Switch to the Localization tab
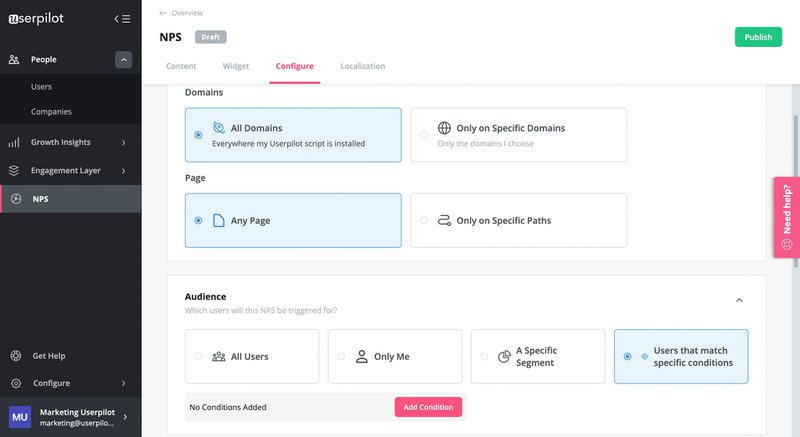This screenshot has height=437, width=800. point(362,66)
